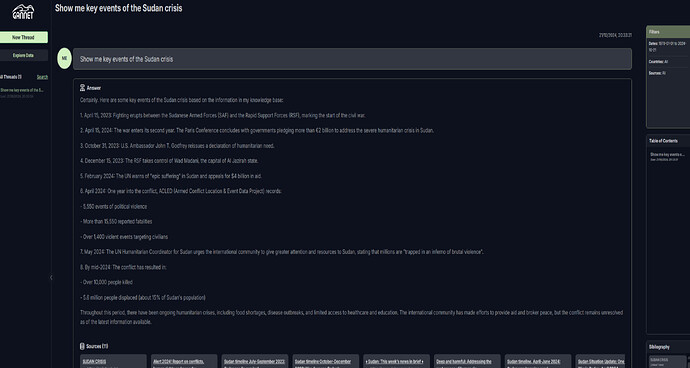The image size is (690, 368).
Task: Click the ME user avatar
Action: 64,59
